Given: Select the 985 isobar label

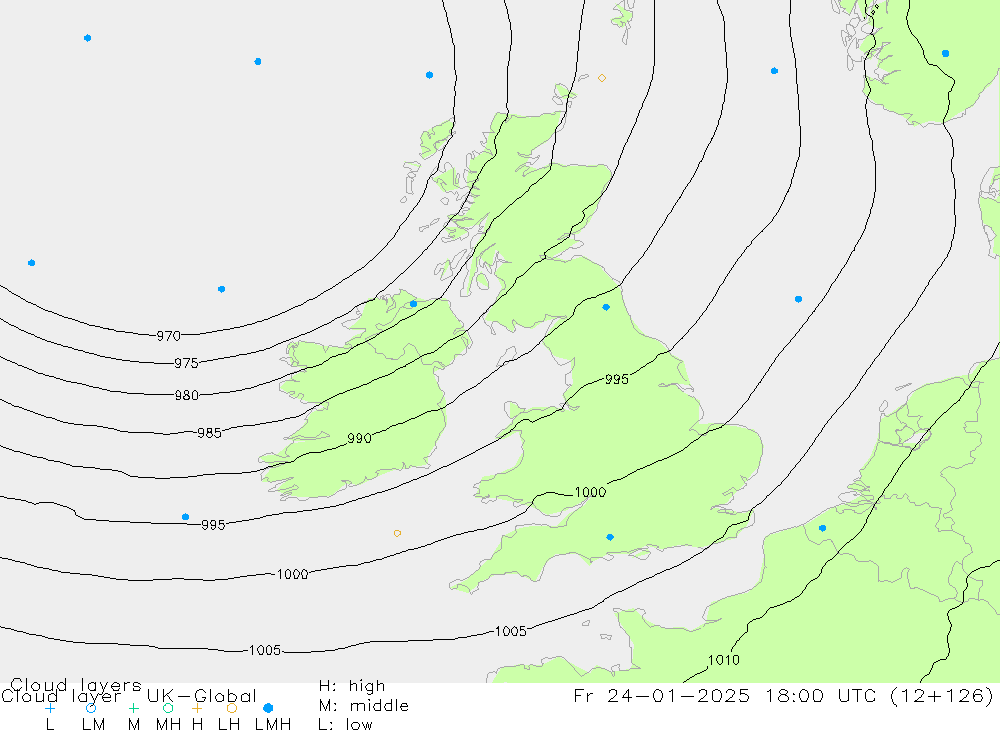Looking at the screenshot, I should [x=209, y=433].
